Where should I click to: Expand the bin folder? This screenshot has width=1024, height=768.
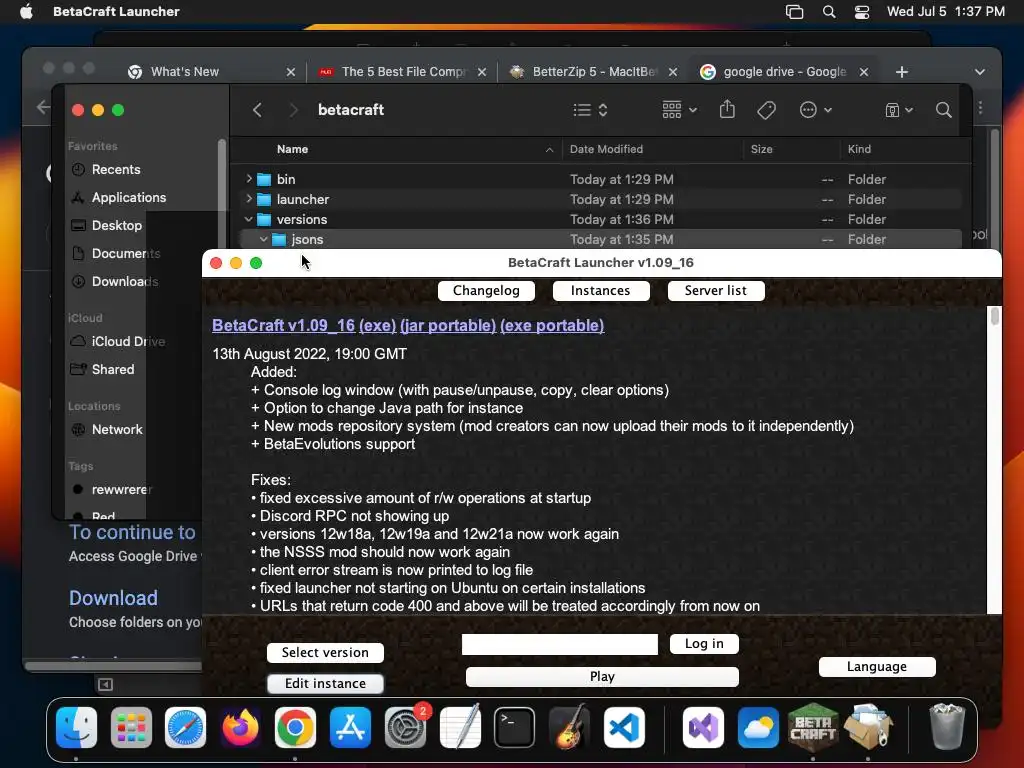(x=249, y=178)
